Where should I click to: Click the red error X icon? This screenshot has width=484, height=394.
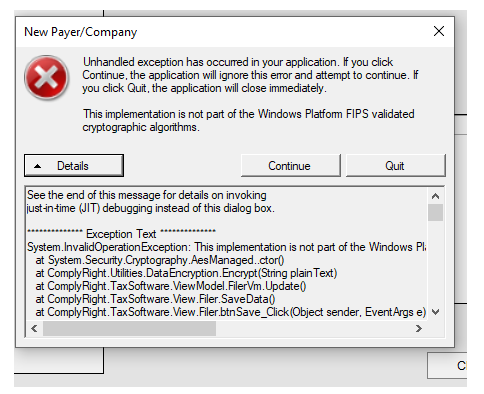click(x=47, y=77)
